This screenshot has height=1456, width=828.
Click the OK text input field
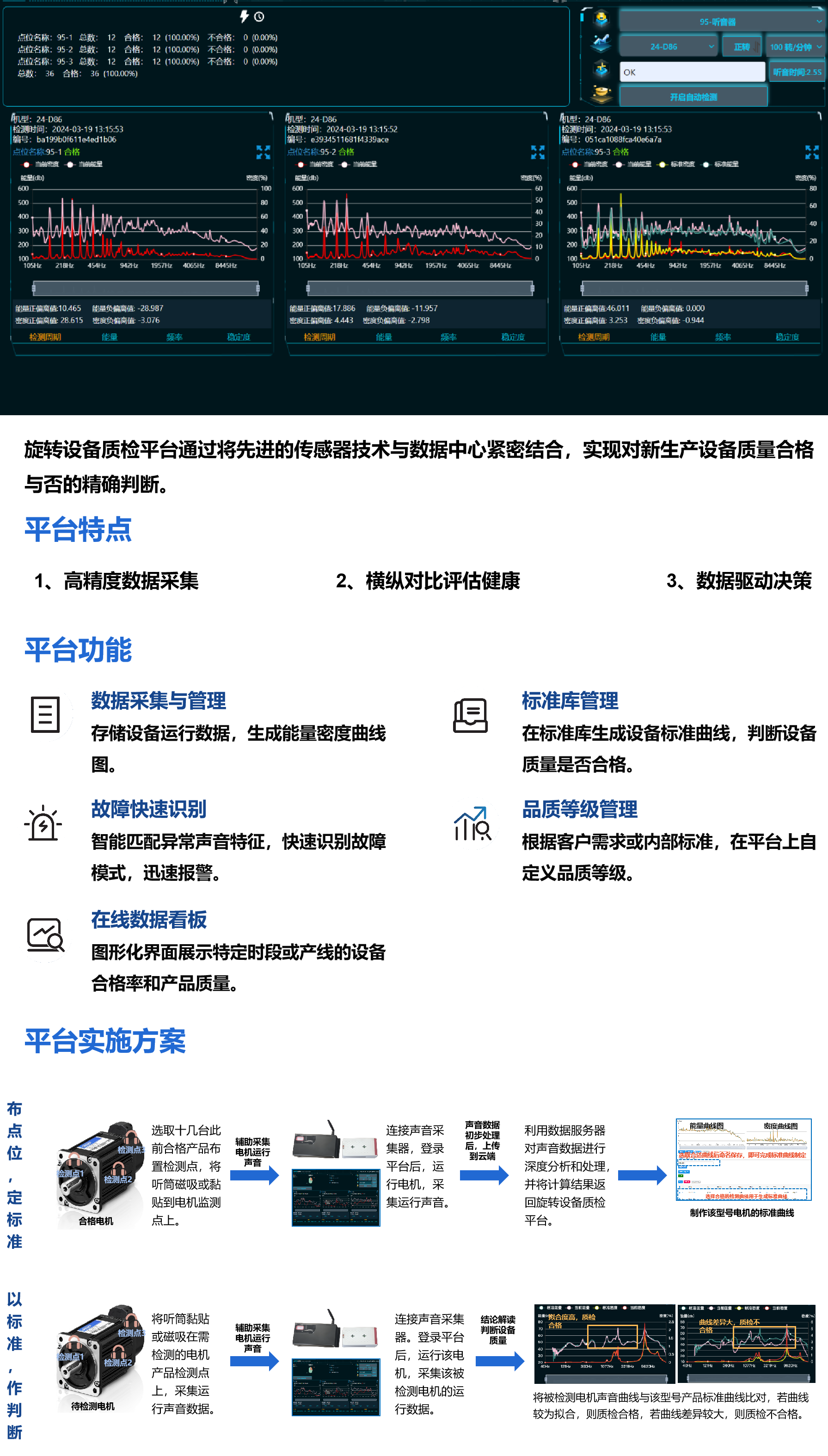(692, 72)
